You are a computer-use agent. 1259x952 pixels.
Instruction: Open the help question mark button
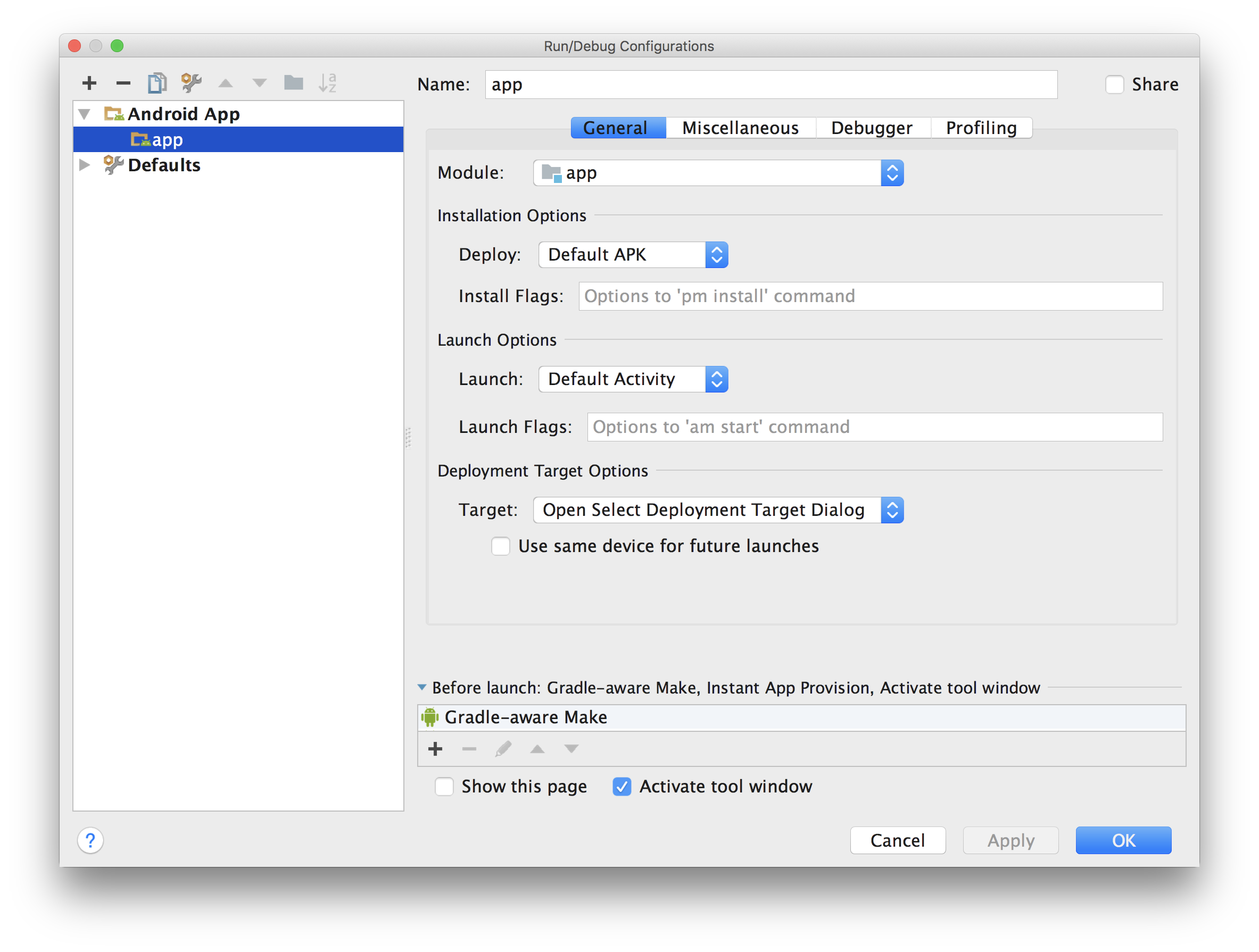coord(90,840)
